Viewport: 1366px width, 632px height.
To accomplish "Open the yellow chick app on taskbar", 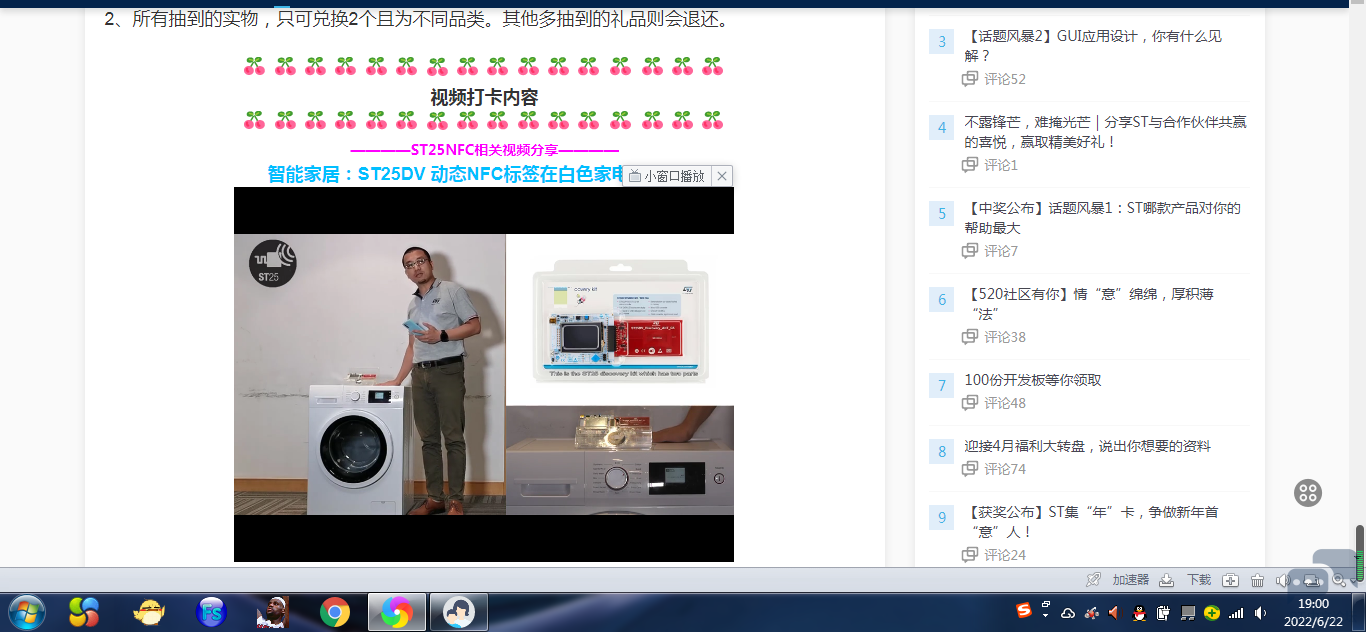I will (x=149, y=611).
